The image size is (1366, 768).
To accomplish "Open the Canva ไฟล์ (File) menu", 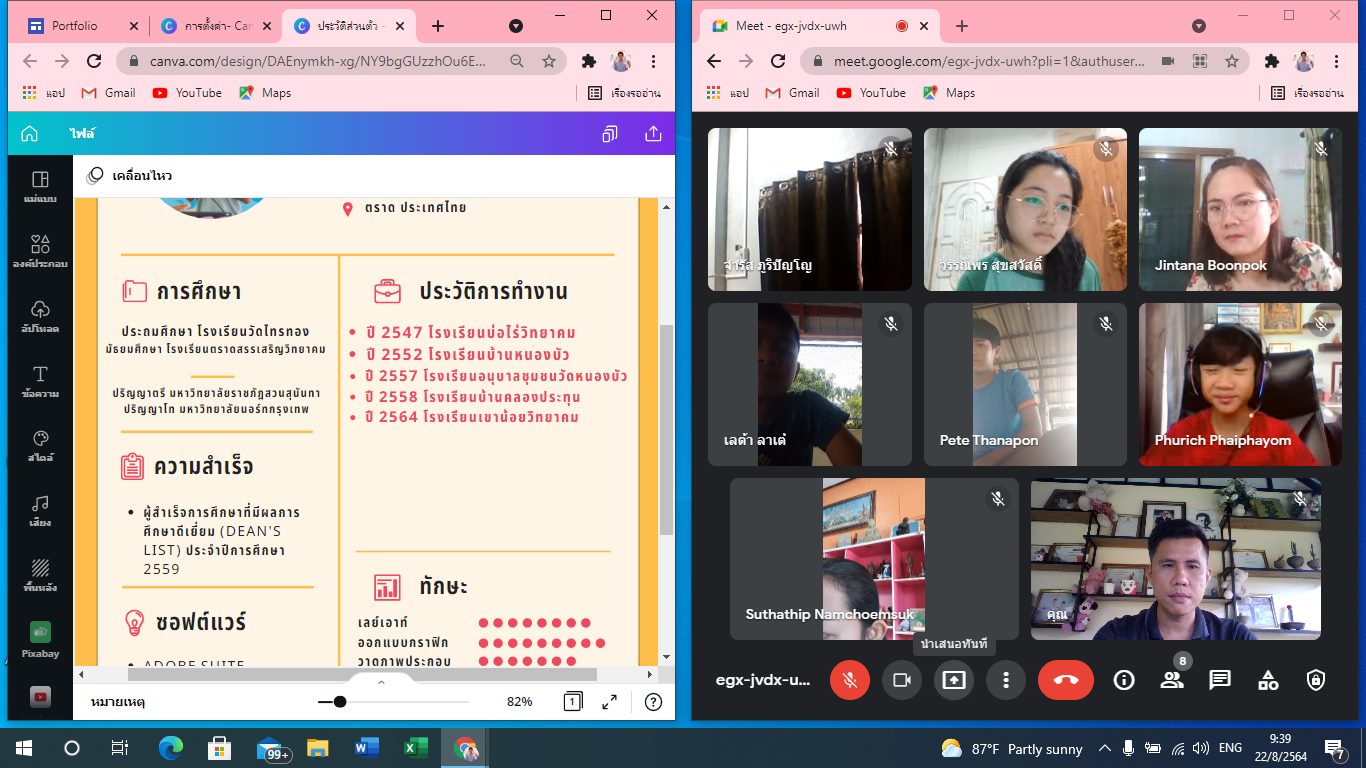I will (x=82, y=133).
